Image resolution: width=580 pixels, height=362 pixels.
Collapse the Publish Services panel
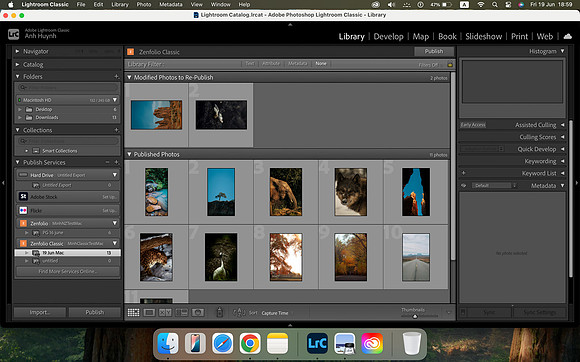pos(17,162)
